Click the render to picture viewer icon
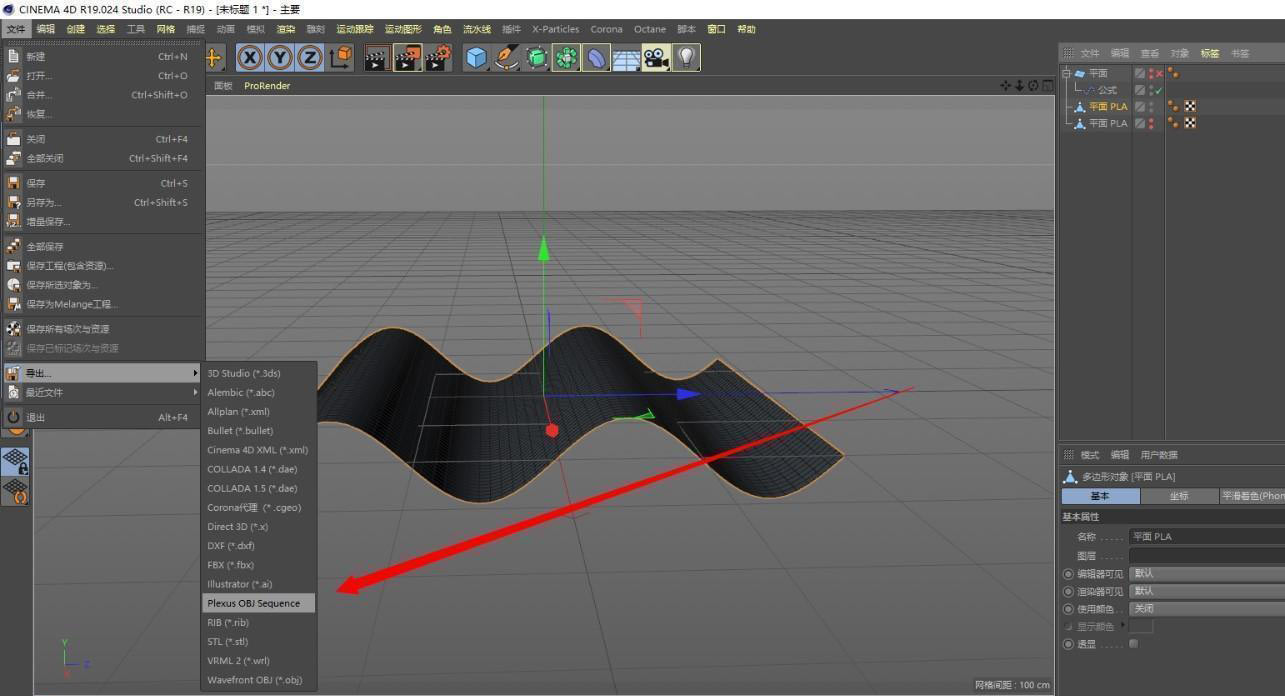Viewport: 1285px width, 696px height. tap(407, 58)
